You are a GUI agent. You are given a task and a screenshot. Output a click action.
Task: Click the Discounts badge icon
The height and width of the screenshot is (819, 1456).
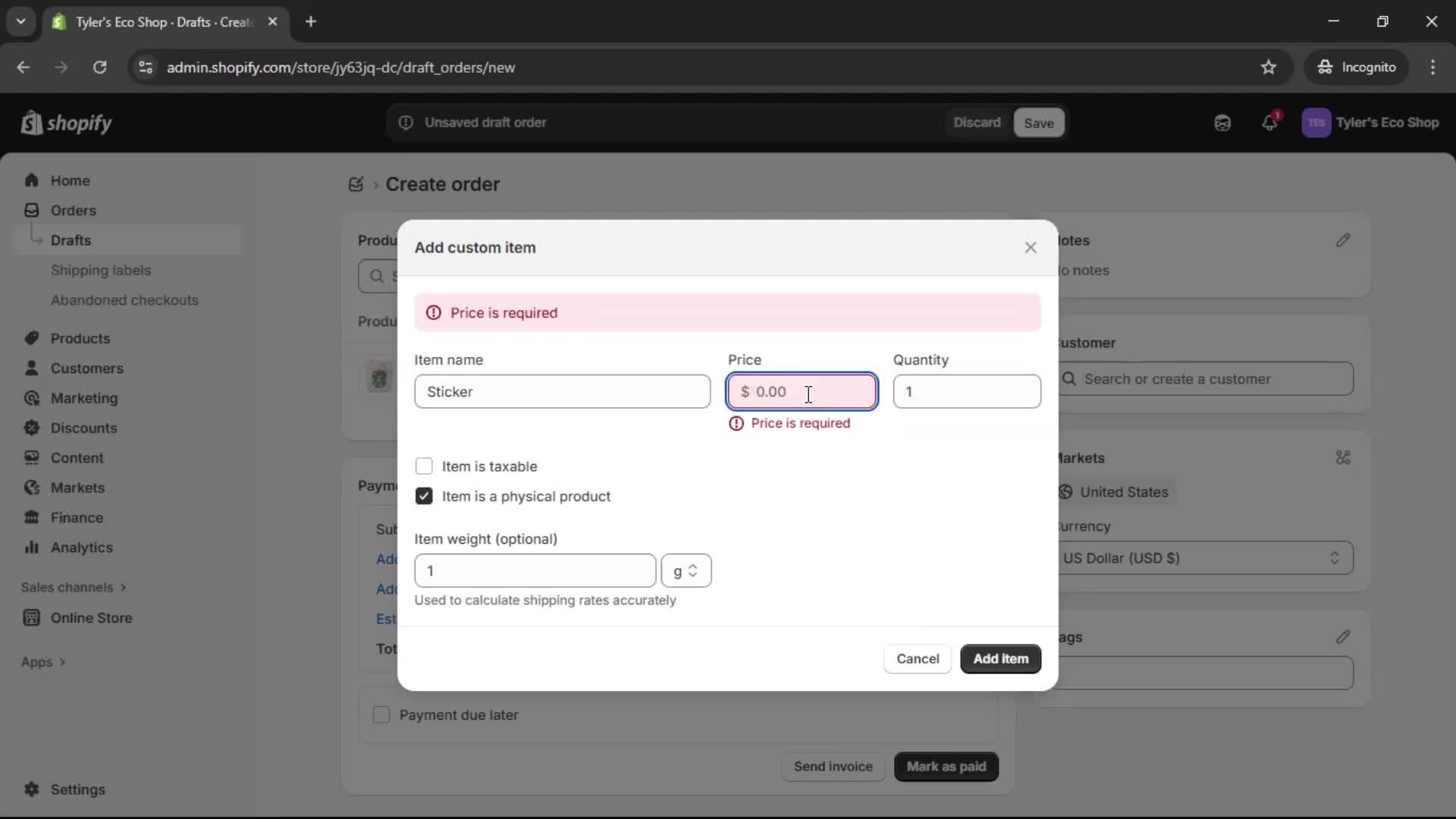[31, 428]
